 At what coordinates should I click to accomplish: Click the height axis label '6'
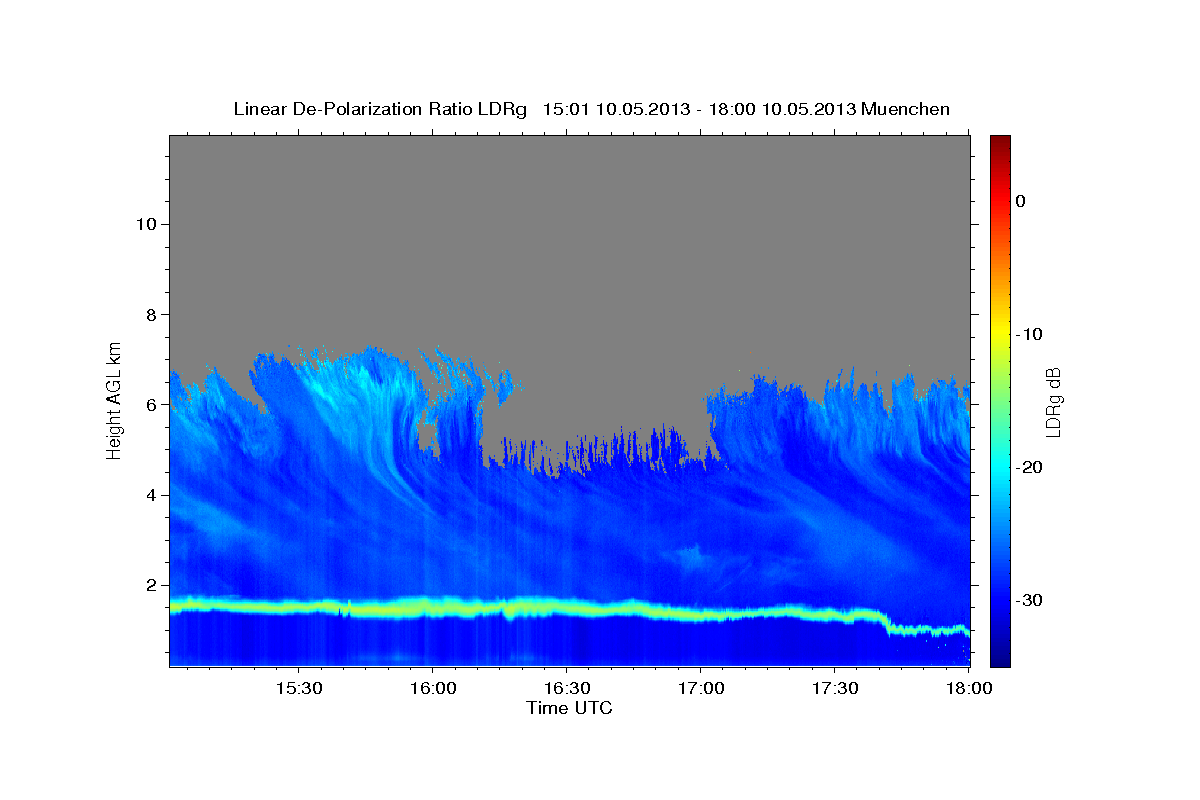(x=149, y=404)
